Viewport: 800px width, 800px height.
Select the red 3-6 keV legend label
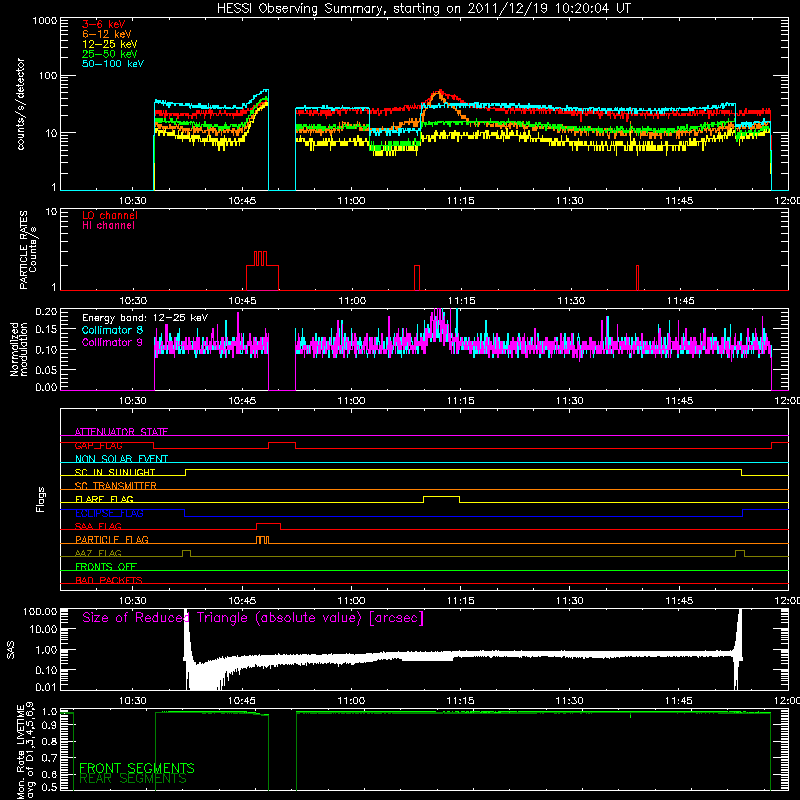click(104, 24)
